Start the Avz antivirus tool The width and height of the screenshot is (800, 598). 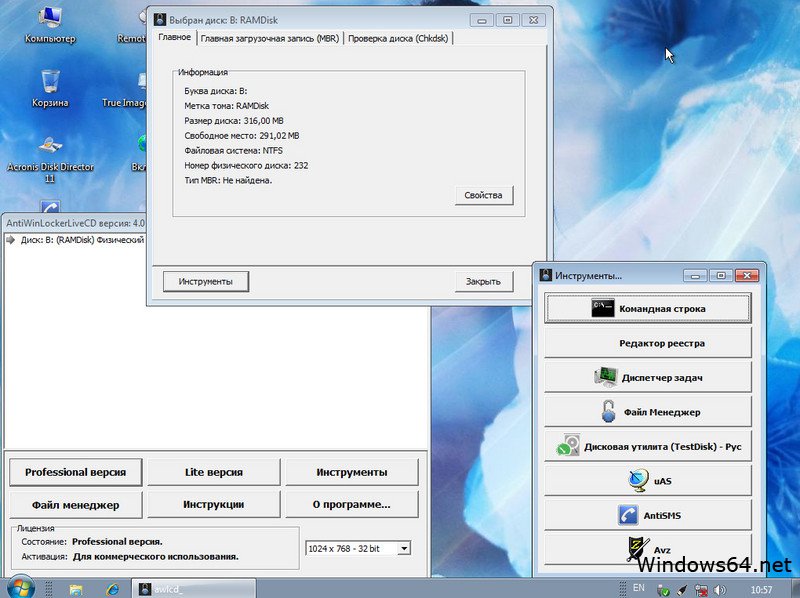click(x=647, y=549)
